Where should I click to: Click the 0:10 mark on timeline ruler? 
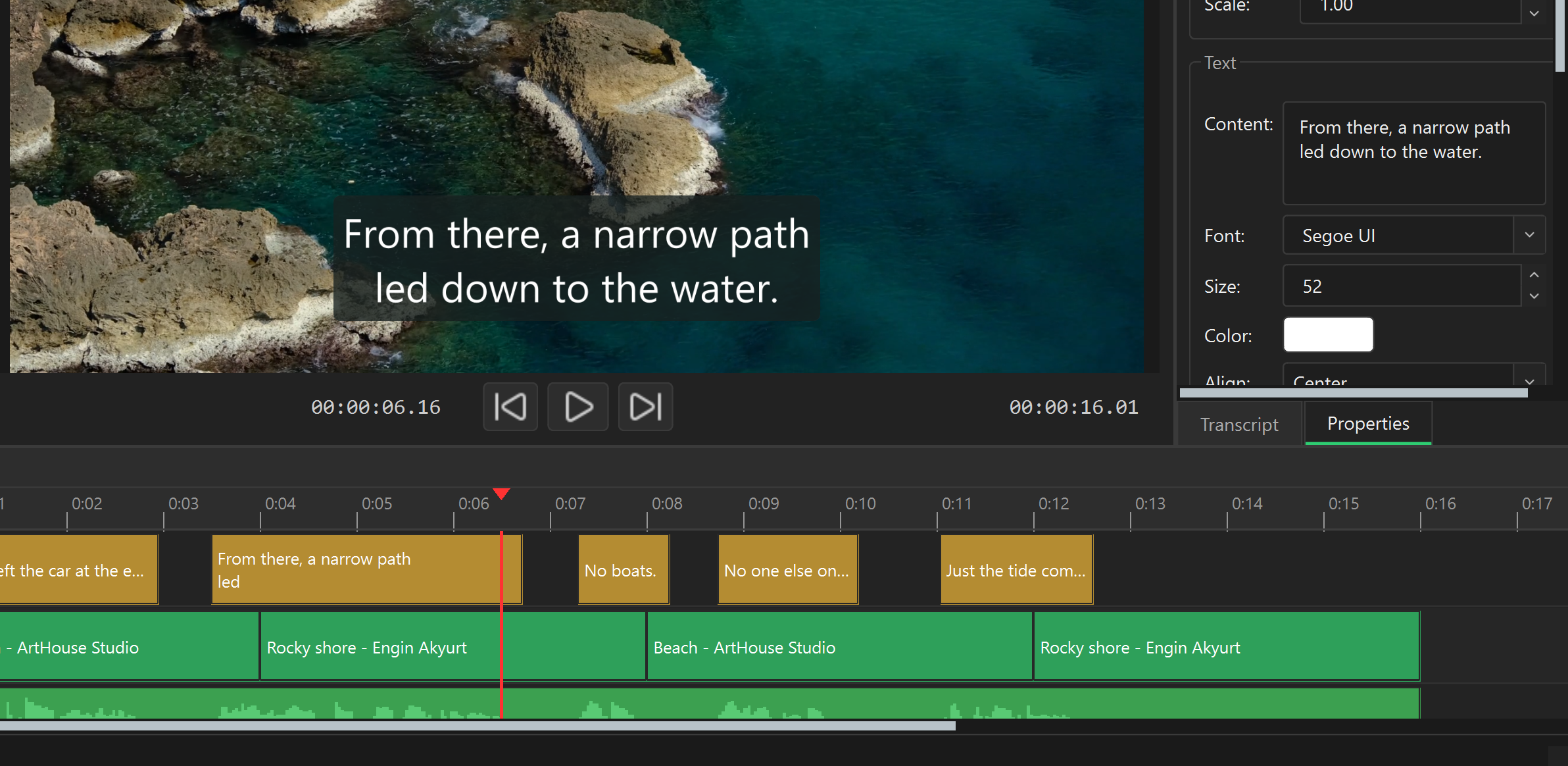(x=860, y=503)
